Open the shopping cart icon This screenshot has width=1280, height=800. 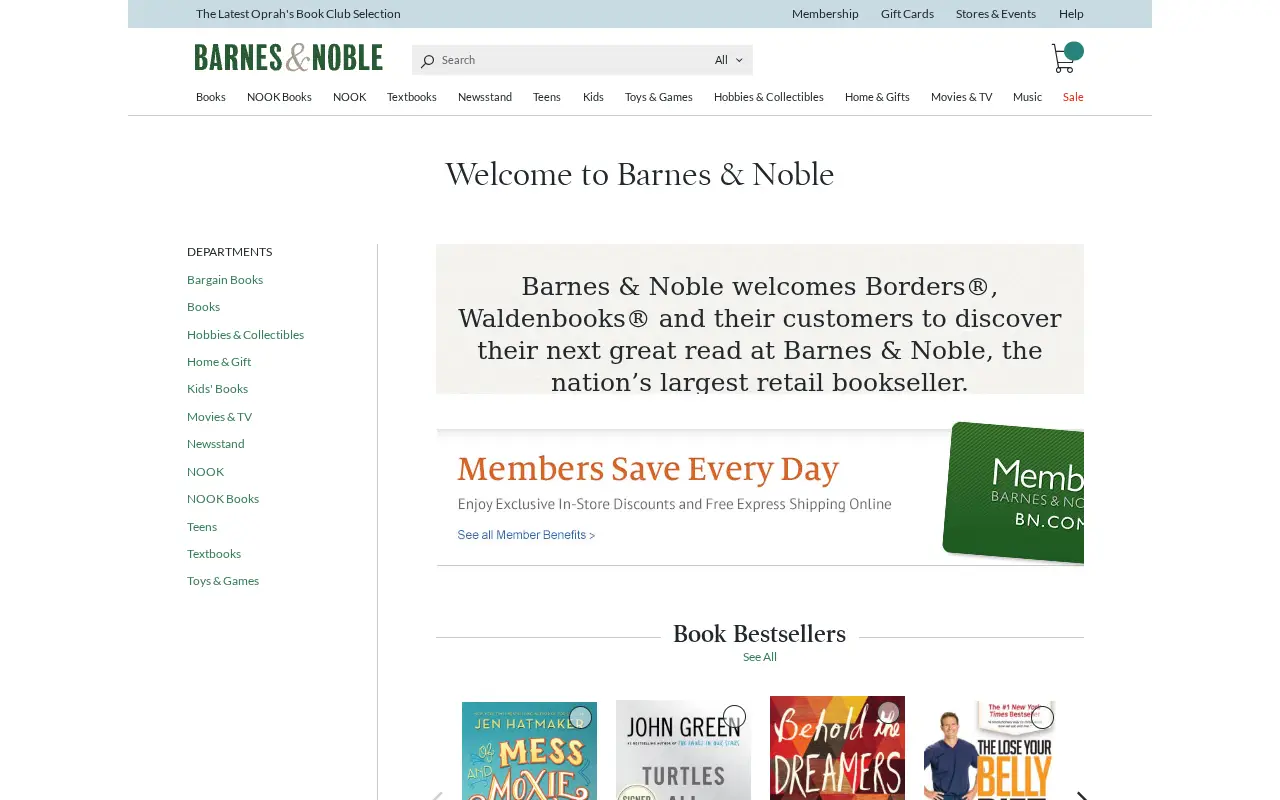coord(1063,59)
